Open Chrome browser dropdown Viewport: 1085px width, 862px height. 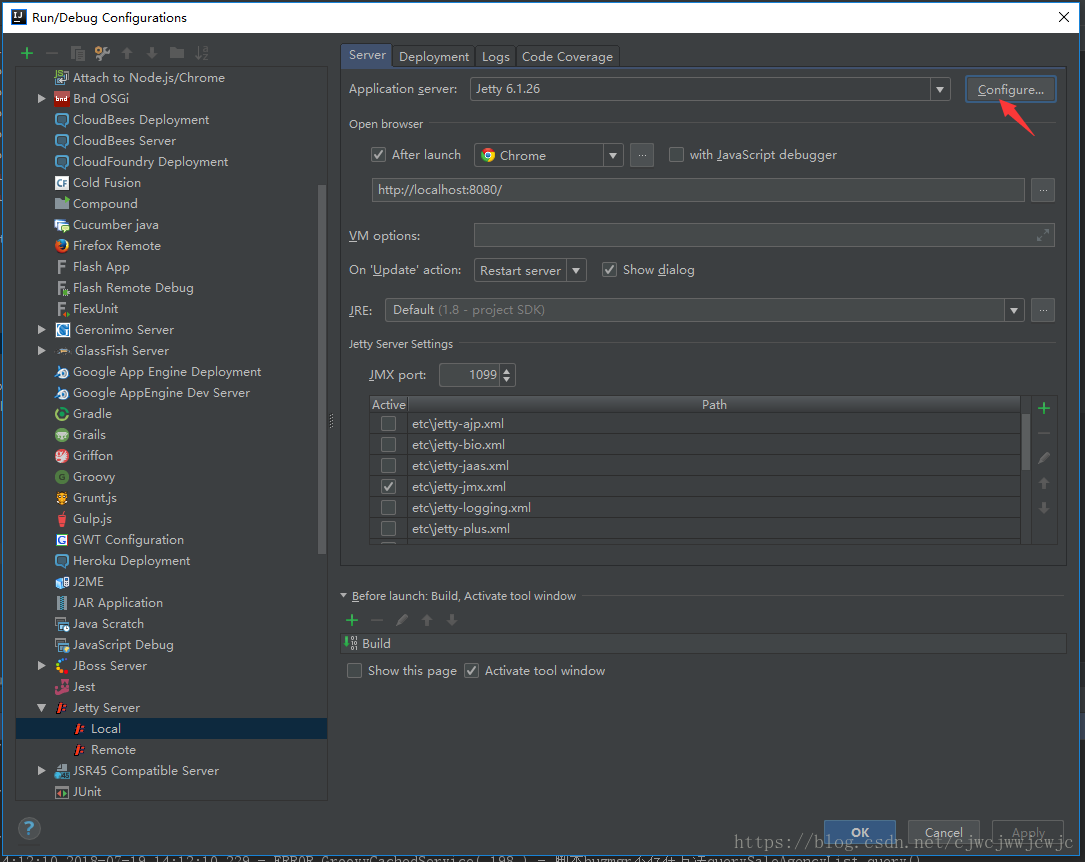(x=612, y=156)
